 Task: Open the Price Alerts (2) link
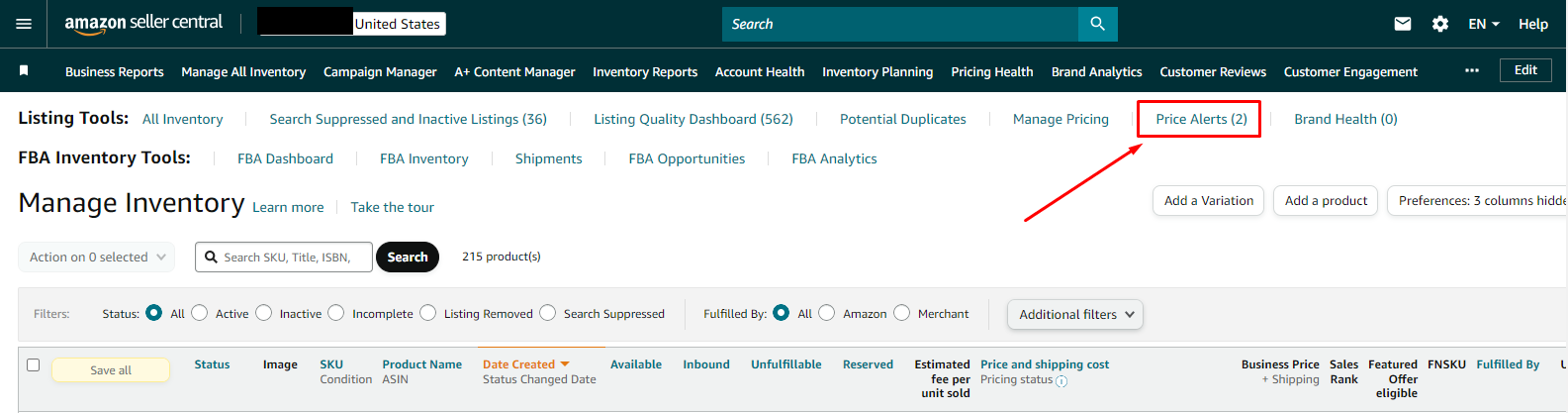(1201, 119)
